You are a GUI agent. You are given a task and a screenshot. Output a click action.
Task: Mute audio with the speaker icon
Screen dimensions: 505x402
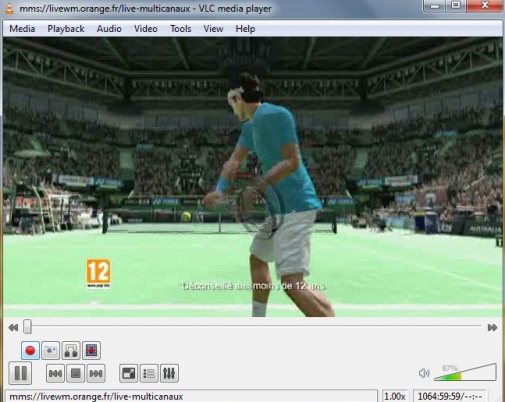pos(424,373)
